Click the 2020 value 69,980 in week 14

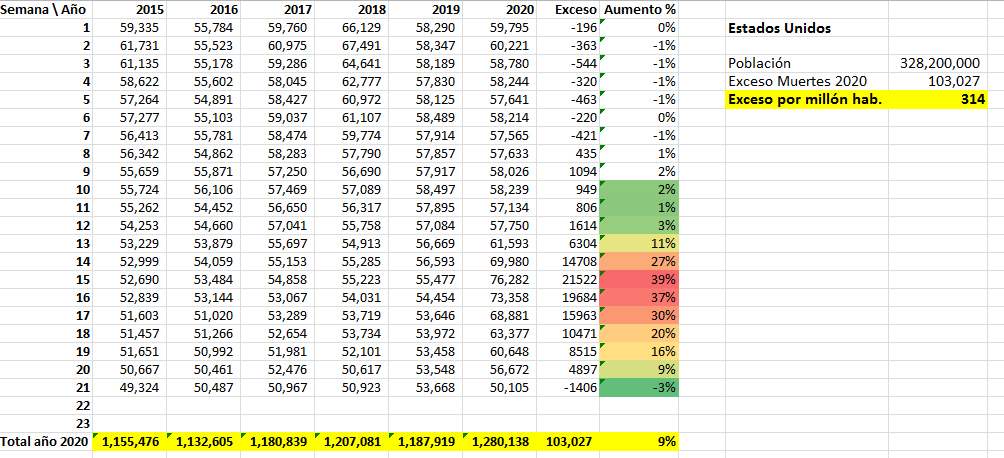(499, 261)
